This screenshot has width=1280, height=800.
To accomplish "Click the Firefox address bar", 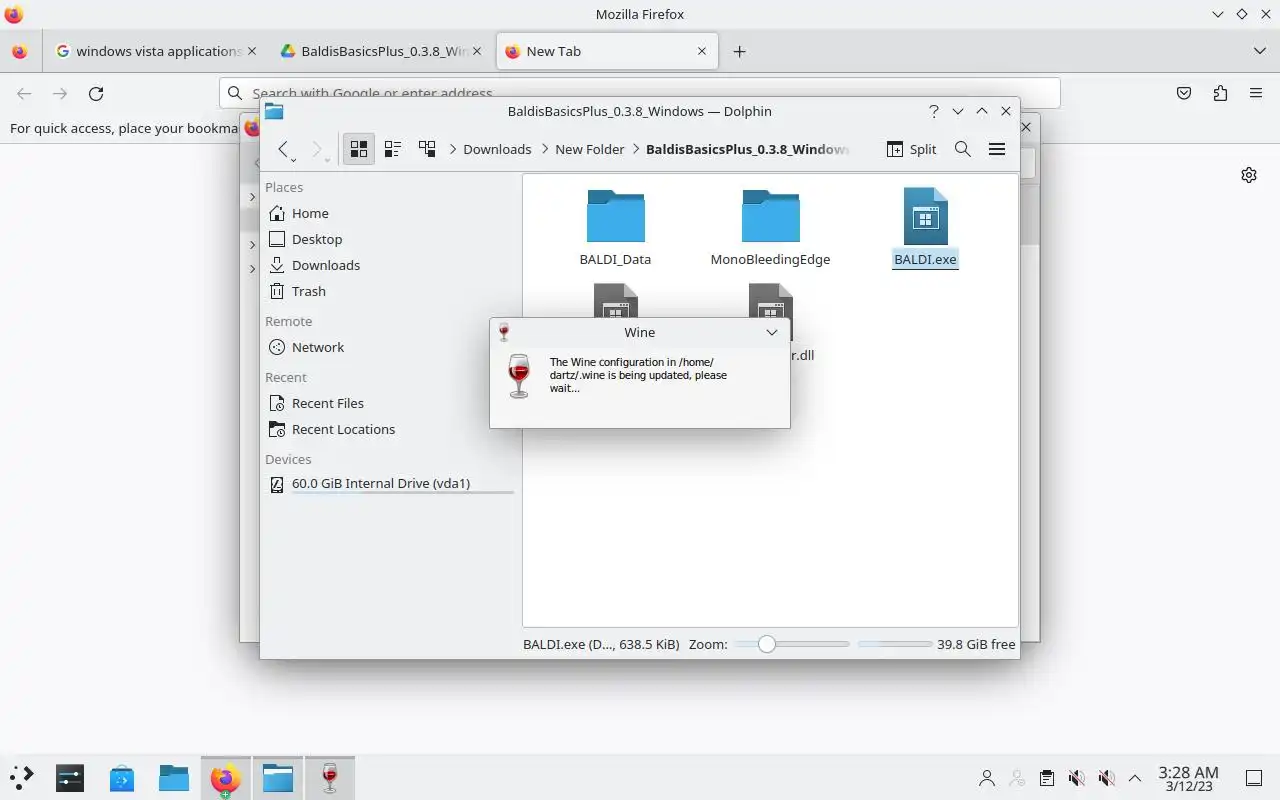I will click(x=640, y=93).
